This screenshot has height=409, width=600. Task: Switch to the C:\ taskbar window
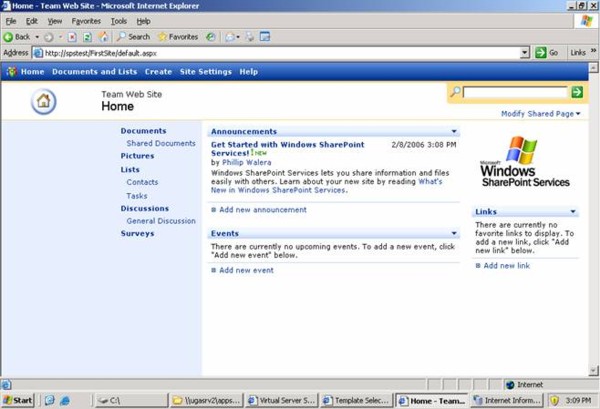(x=131, y=401)
